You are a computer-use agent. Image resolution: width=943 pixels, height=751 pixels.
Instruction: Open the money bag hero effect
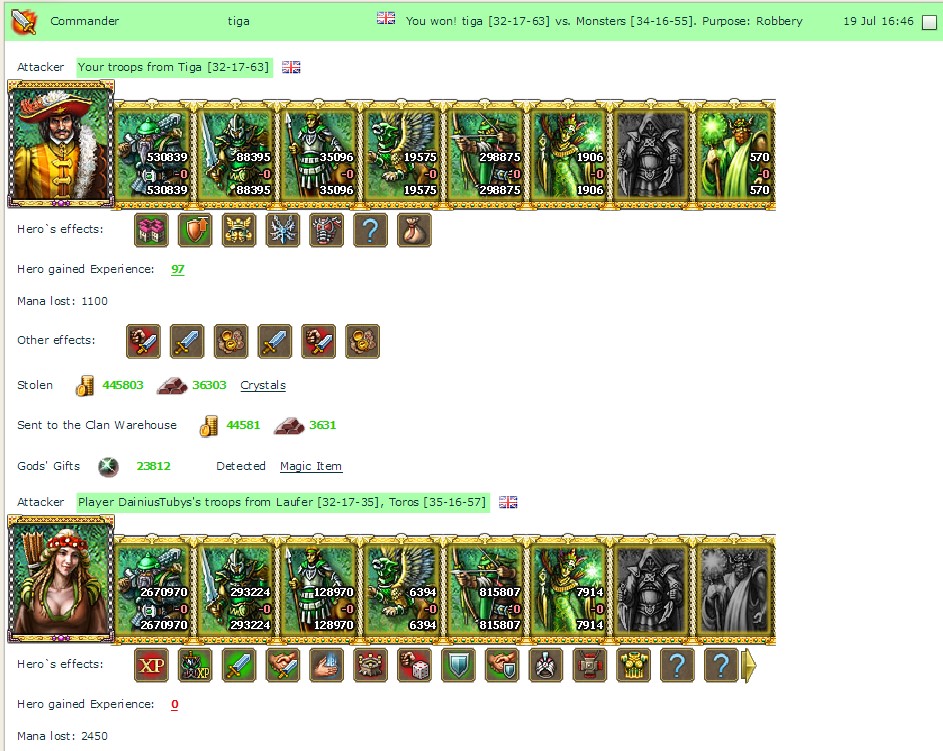click(x=414, y=230)
